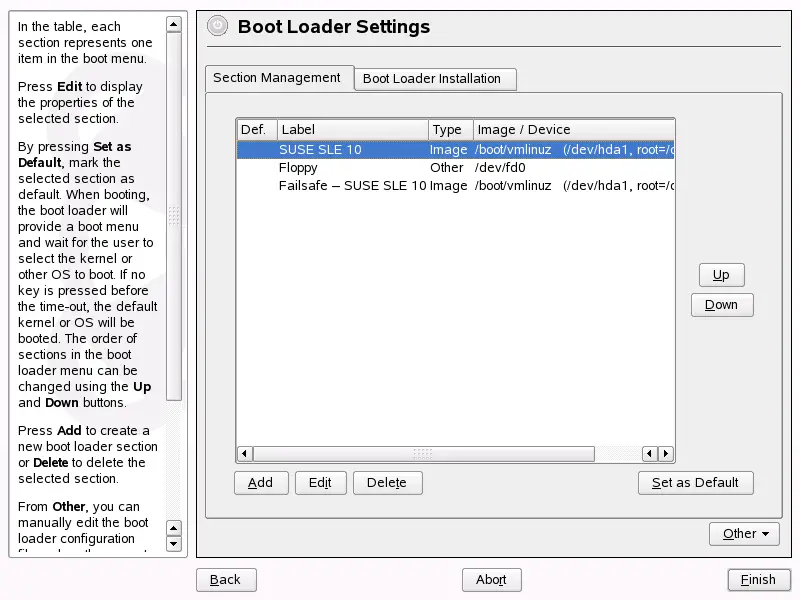
Task: Click the right arrow on the table scrollbar
Action: pos(666,453)
